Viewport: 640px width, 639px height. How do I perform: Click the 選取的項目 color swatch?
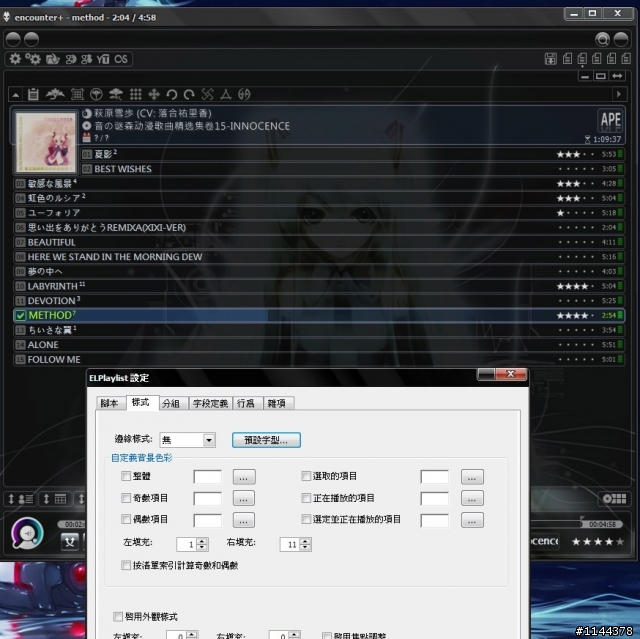(x=435, y=477)
